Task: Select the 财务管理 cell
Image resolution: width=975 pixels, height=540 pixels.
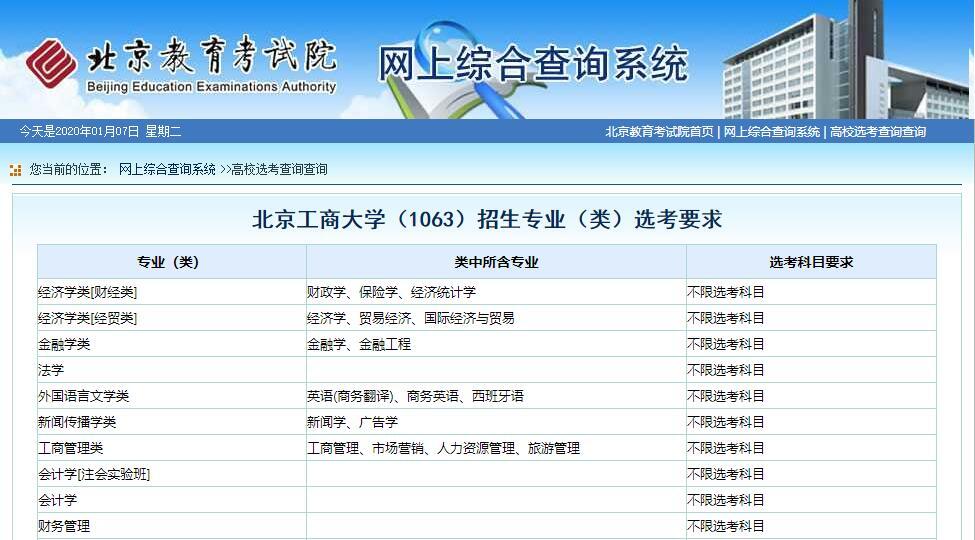Action: 172,526
